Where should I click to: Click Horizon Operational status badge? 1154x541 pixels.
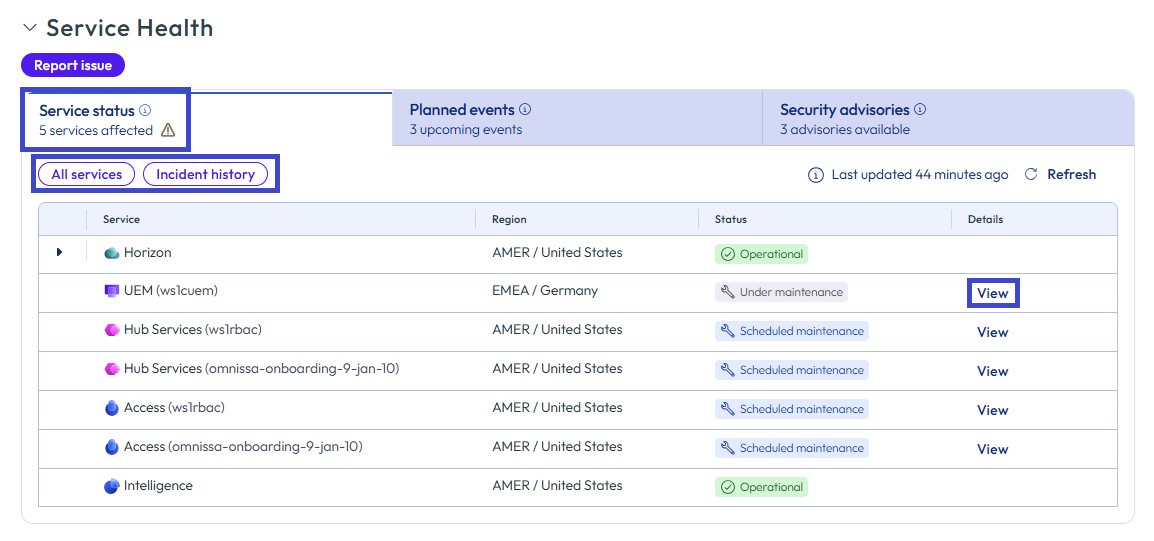(x=761, y=254)
